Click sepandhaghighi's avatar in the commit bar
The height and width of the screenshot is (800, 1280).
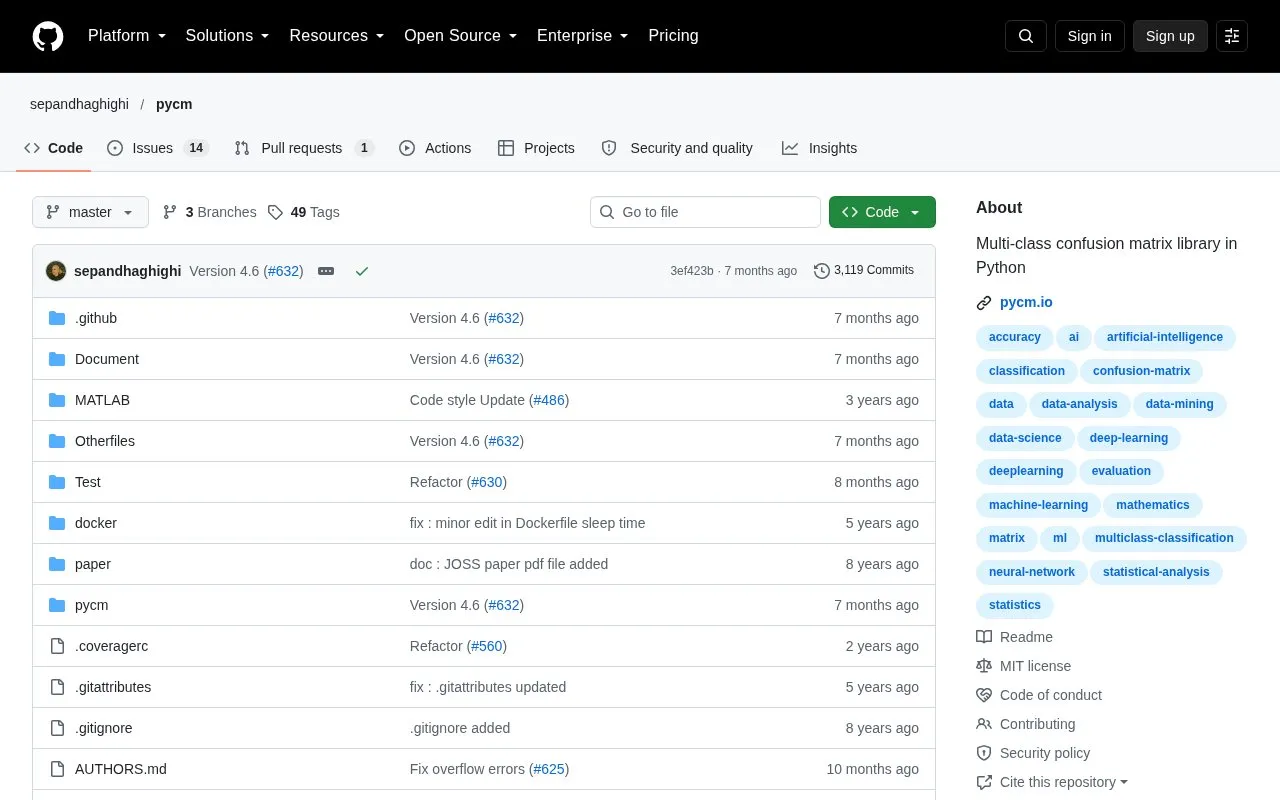click(56, 271)
